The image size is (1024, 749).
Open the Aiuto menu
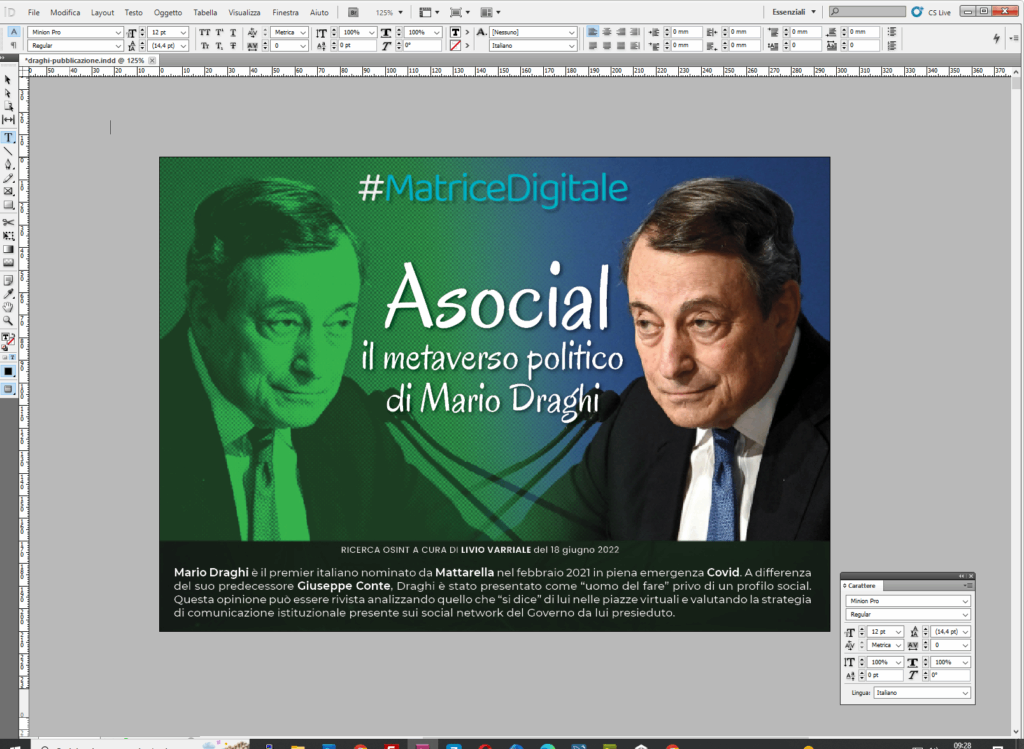319,12
